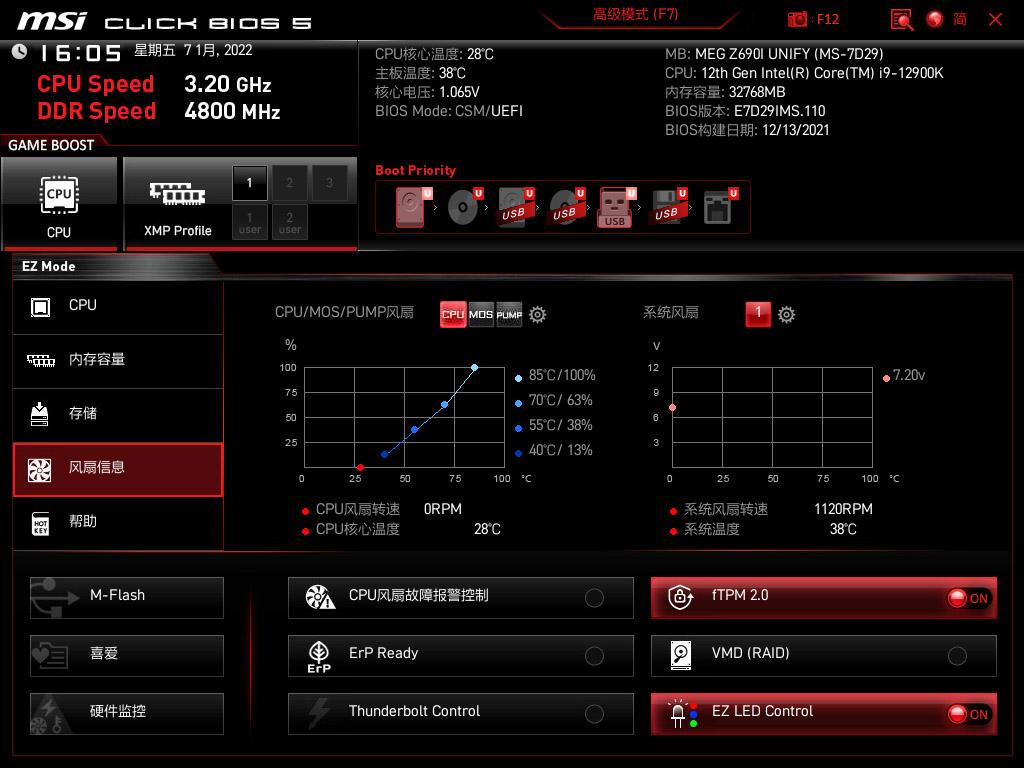
Task: Open the M-Flash utility
Action: 127,598
